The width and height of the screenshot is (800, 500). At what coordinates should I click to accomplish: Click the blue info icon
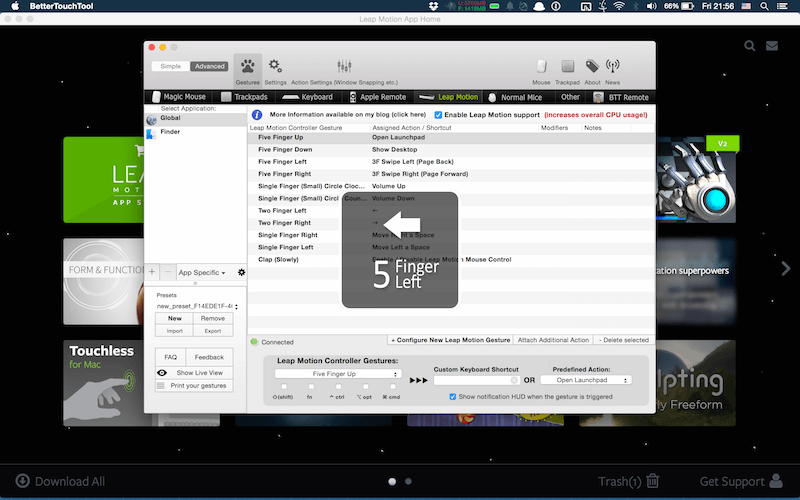257,115
